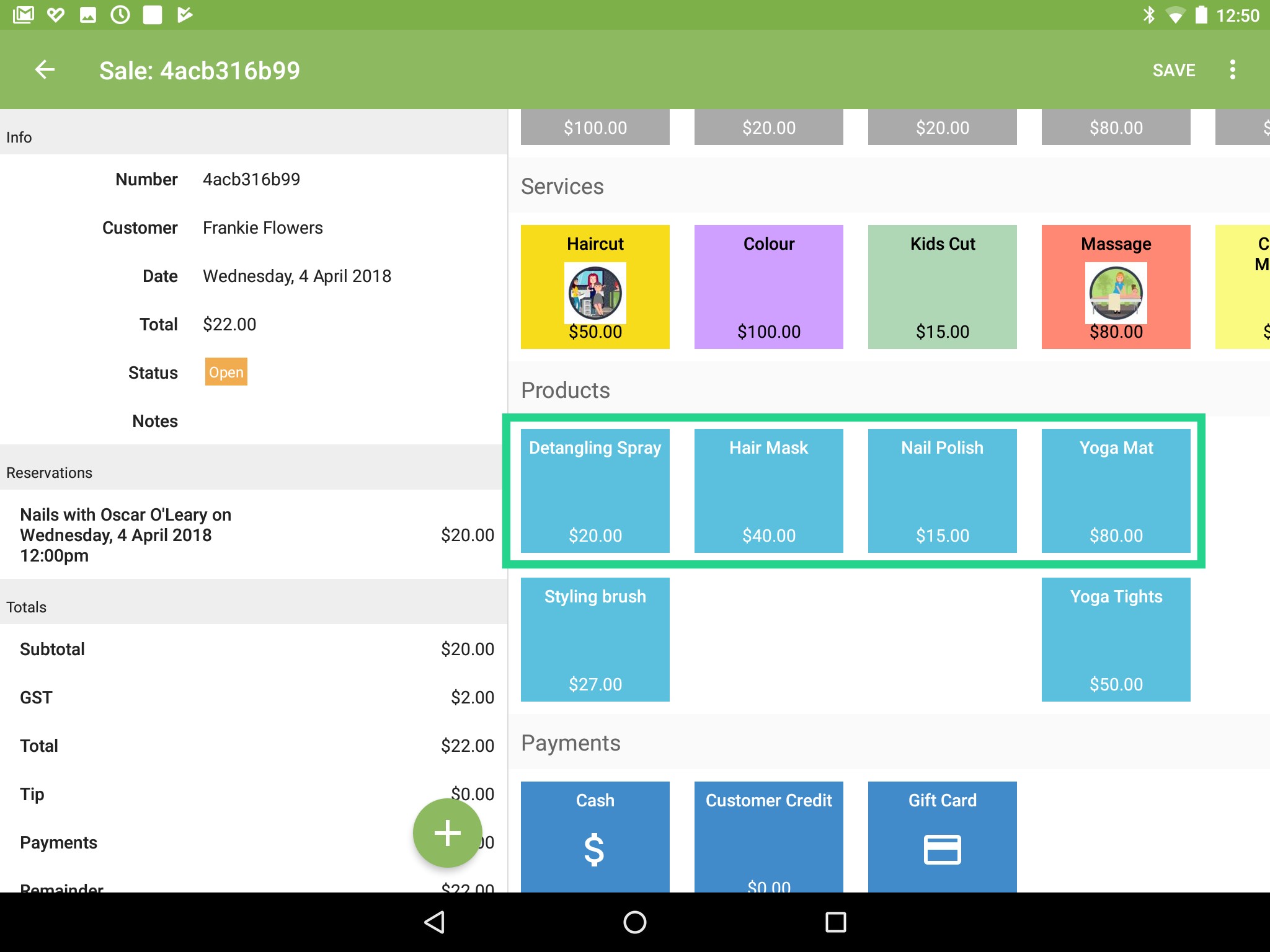The height and width of the screenshot is (952, 1270).
Task: Tap the Haircut service picture
Action: (595, 293)
